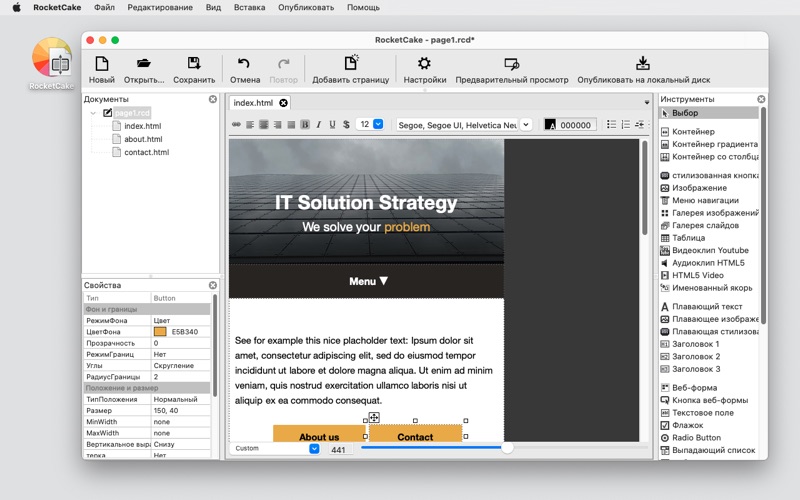
Task: Align text left
Action: pos(250,124)
